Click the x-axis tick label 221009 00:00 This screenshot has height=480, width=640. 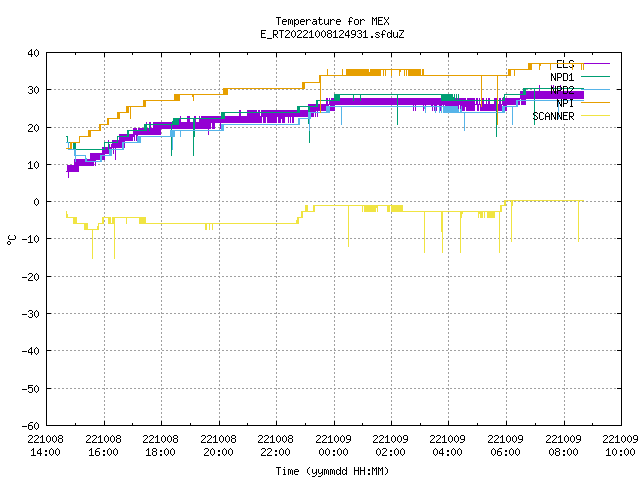[x=333, y=446]
